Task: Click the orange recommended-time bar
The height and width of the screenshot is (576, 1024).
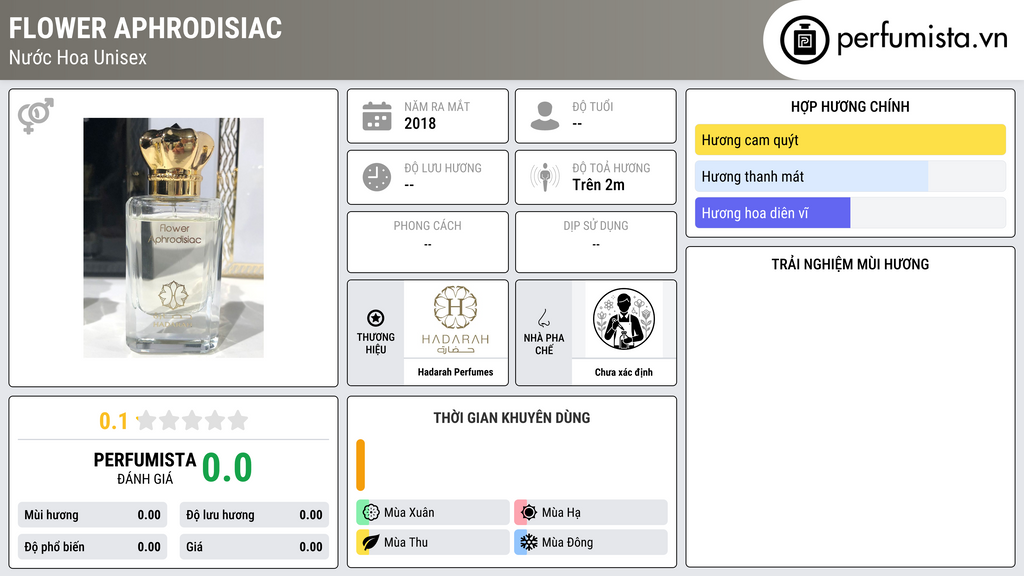Action: click(360, 465)
